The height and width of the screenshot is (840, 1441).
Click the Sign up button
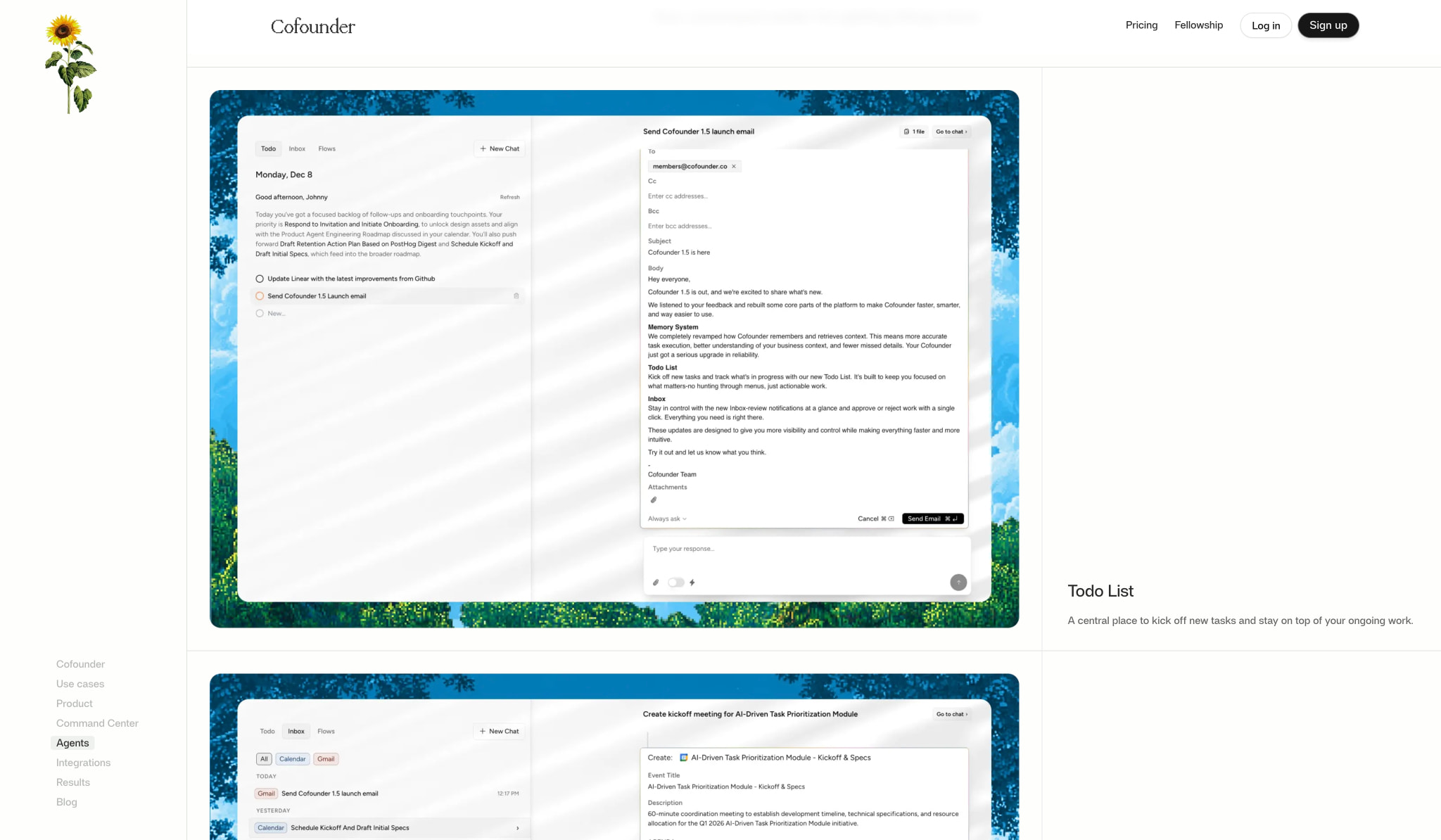click(1328, 25)
